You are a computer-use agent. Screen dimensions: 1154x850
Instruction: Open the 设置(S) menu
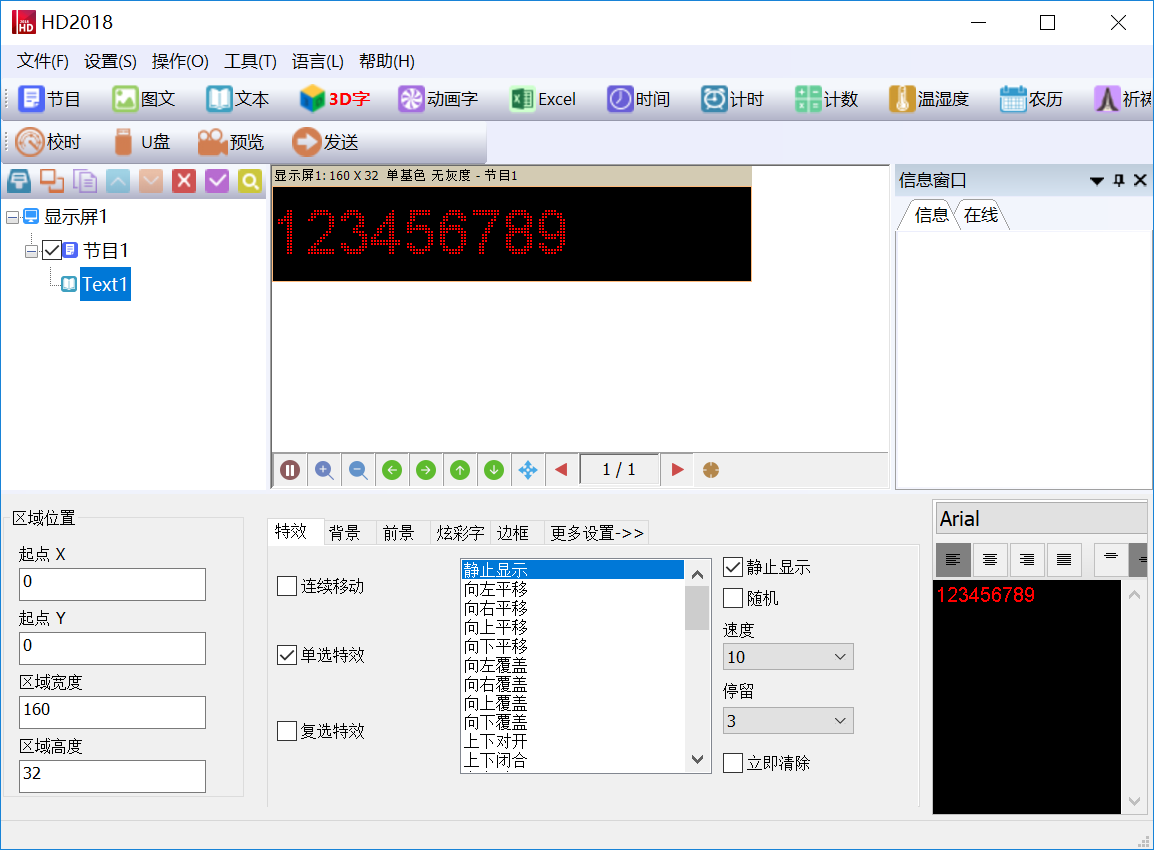(110, 61)
